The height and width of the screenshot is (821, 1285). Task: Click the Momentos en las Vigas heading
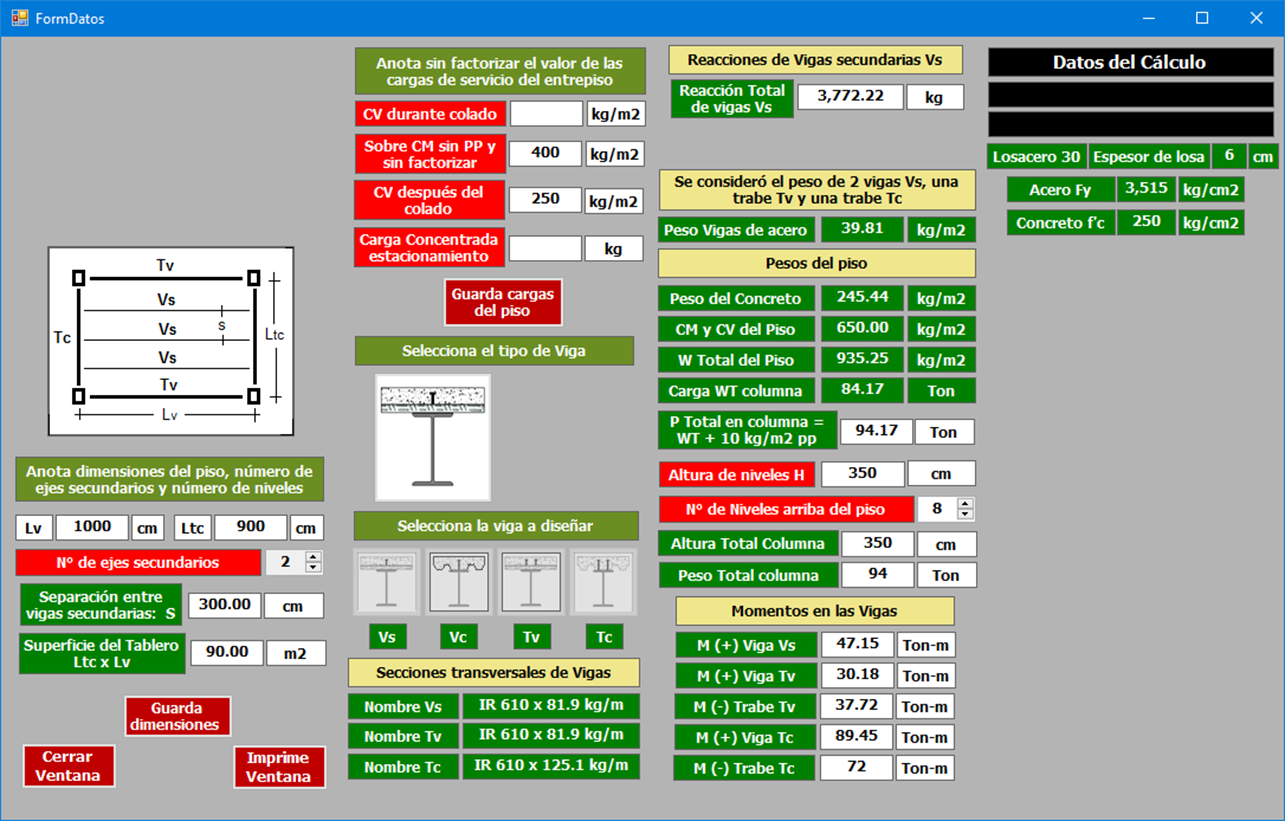click(815, 611)
